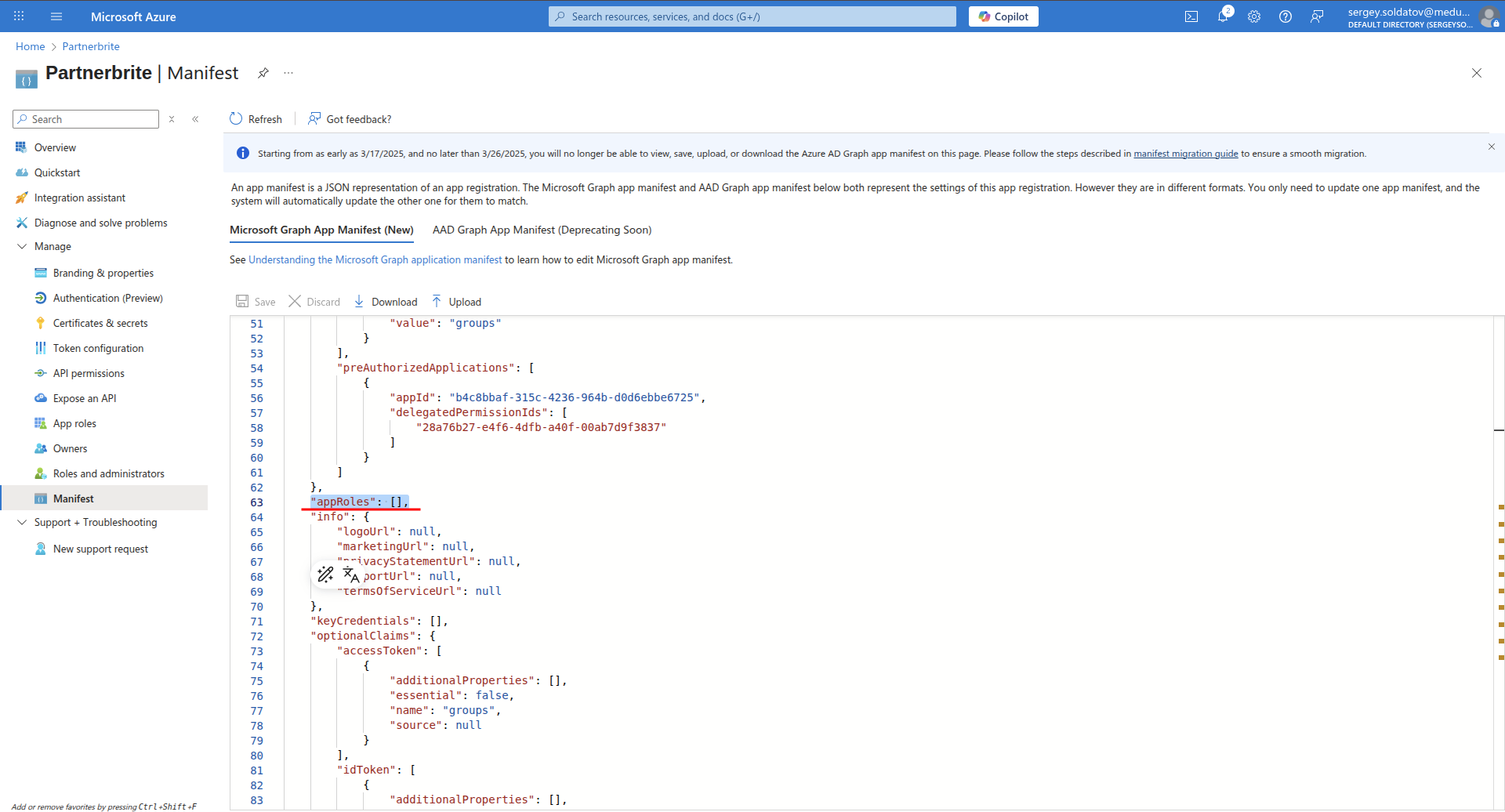Image resolution: width=1505 pixels, height=812 pixels.
Task: Open Diagnose and solve problems
Action: (x=101, y=223)
